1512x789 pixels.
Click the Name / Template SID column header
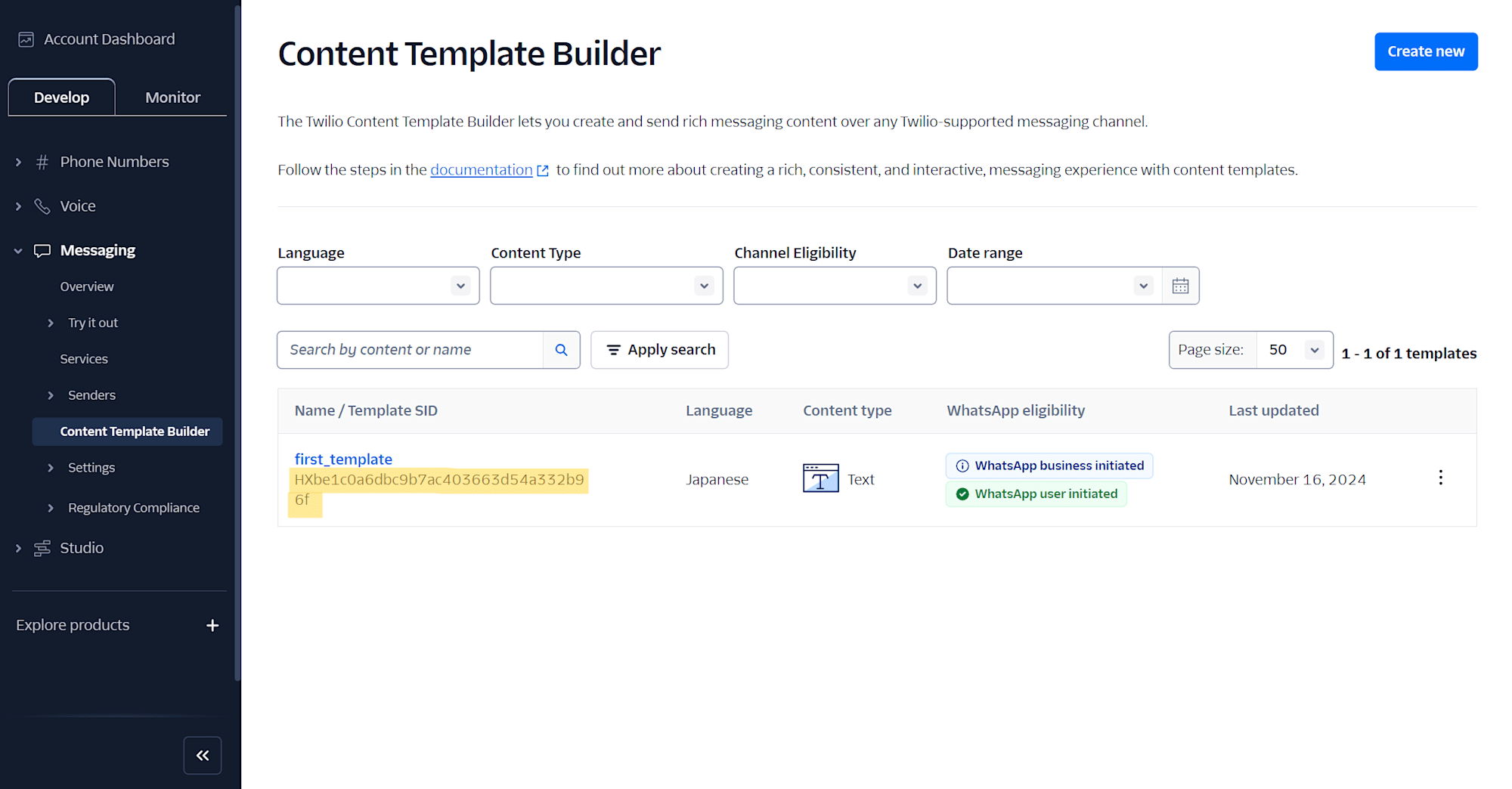coord(366,411)
